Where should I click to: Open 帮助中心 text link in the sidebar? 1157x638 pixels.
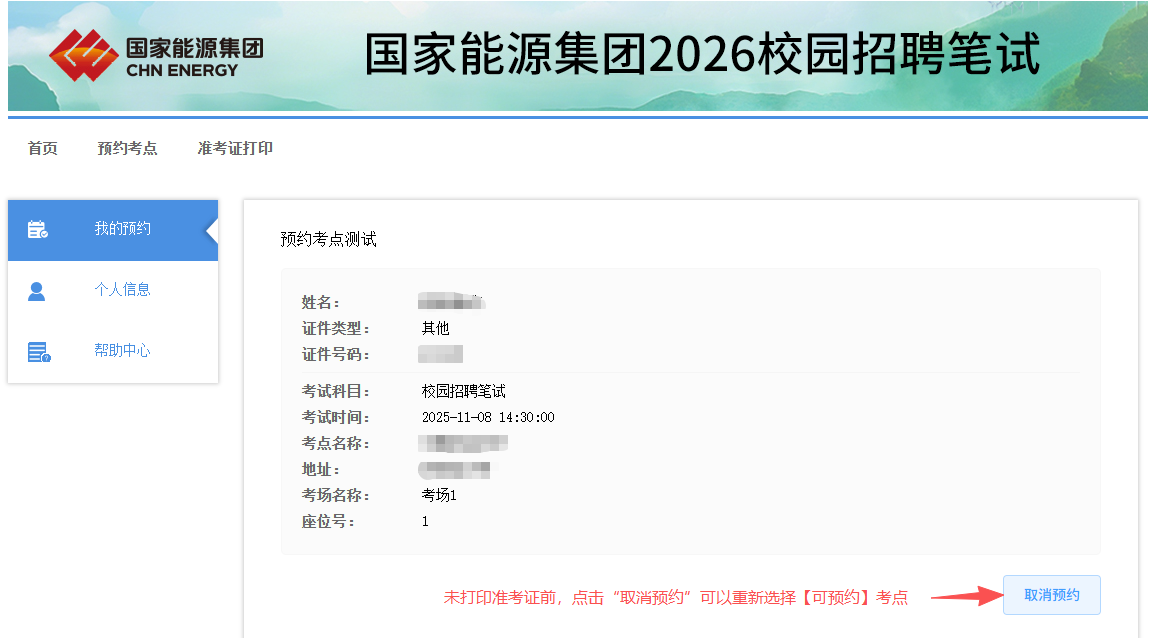click(122, 351)
